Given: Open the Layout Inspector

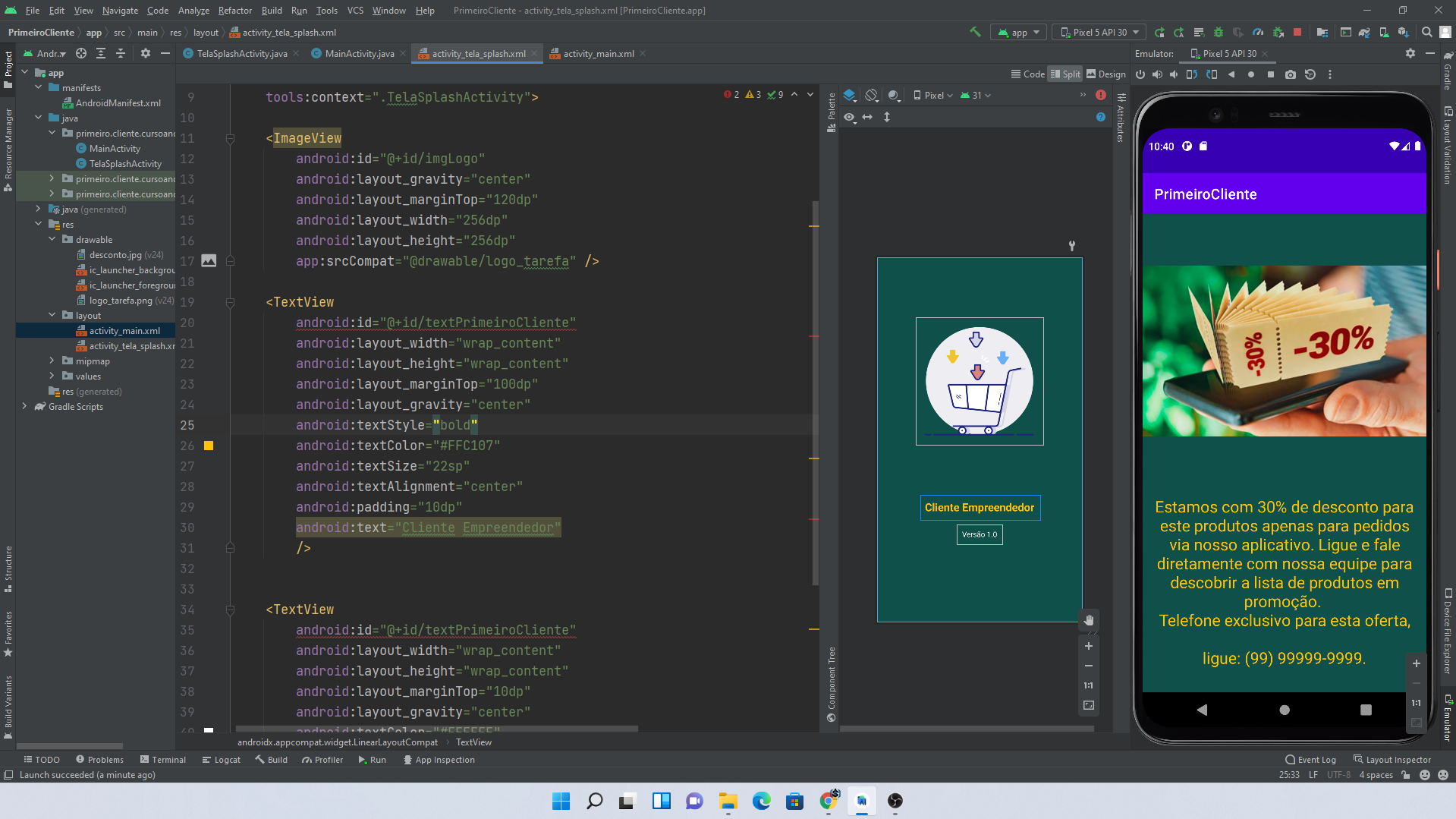Looking at the screenshot, I should click(x=1392, y=760).
